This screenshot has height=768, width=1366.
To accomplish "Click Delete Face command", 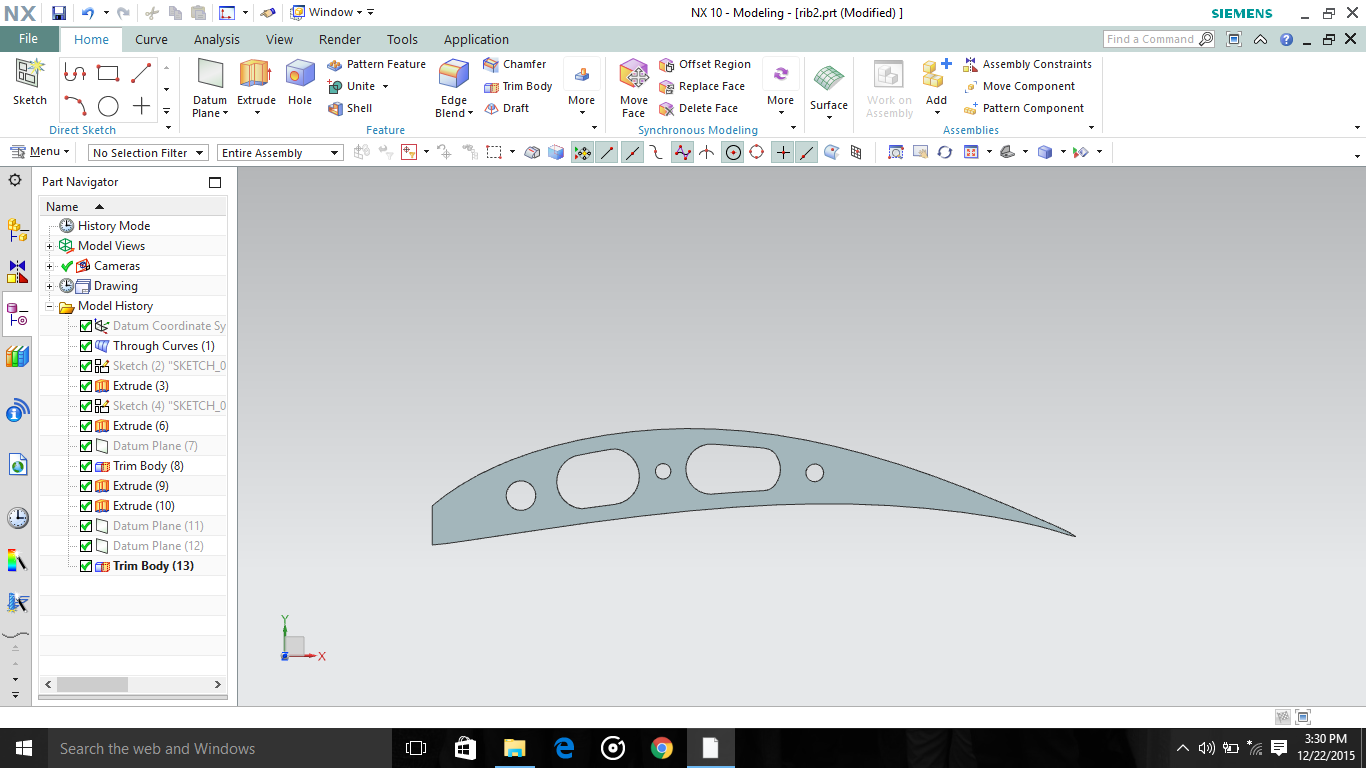I will [698, 108].
